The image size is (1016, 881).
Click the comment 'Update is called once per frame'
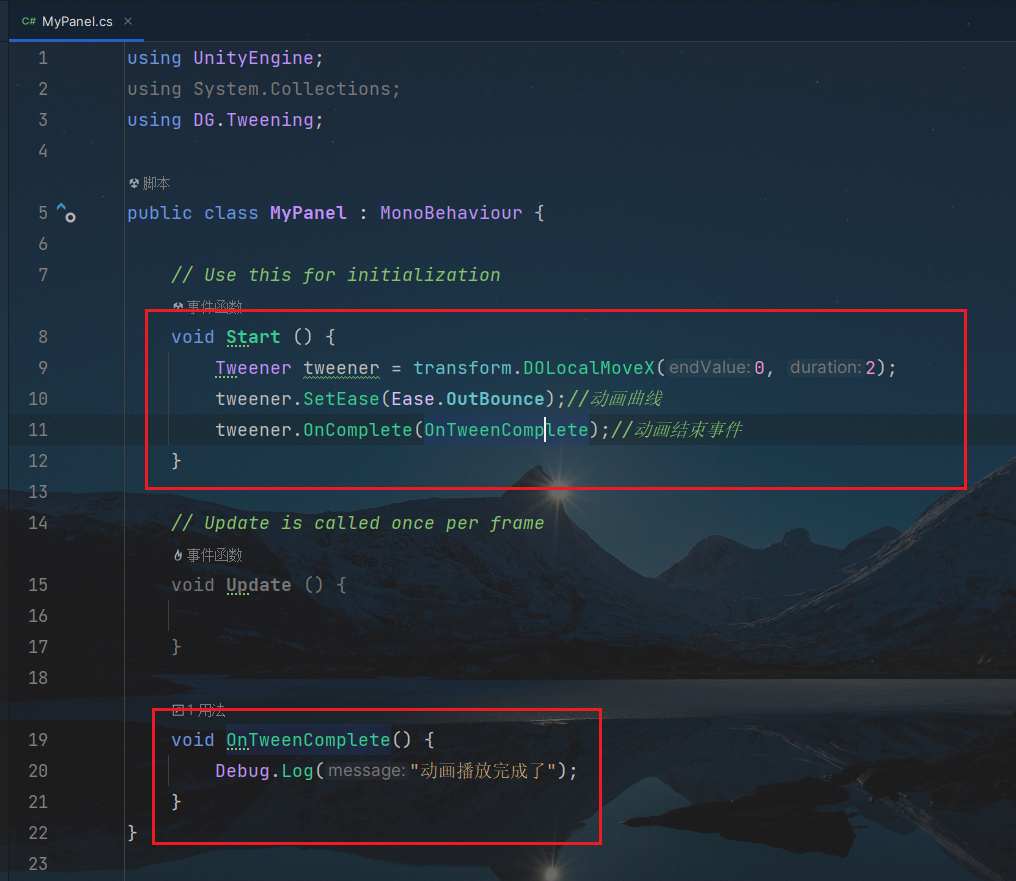358,523
